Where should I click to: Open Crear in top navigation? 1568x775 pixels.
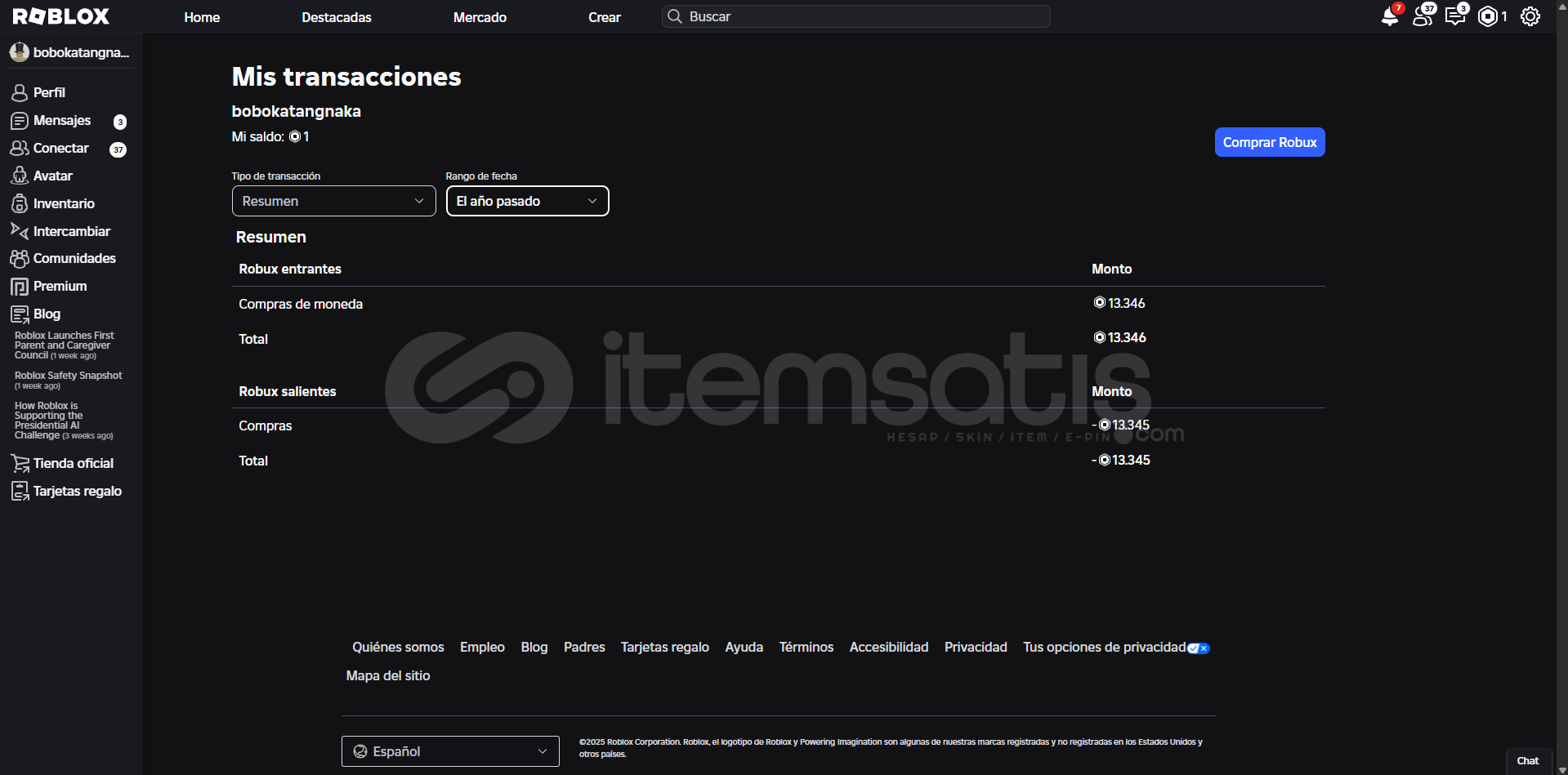(x=605, y=17)
